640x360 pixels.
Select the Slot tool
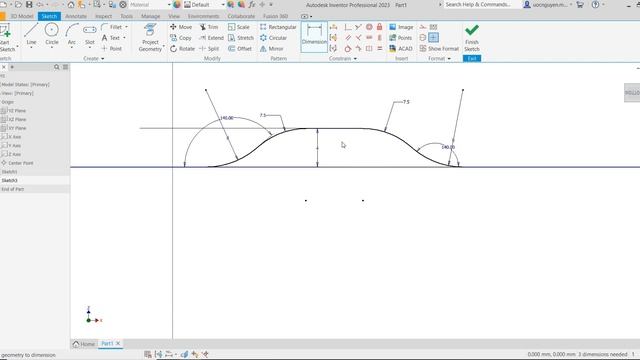(89, 34)
